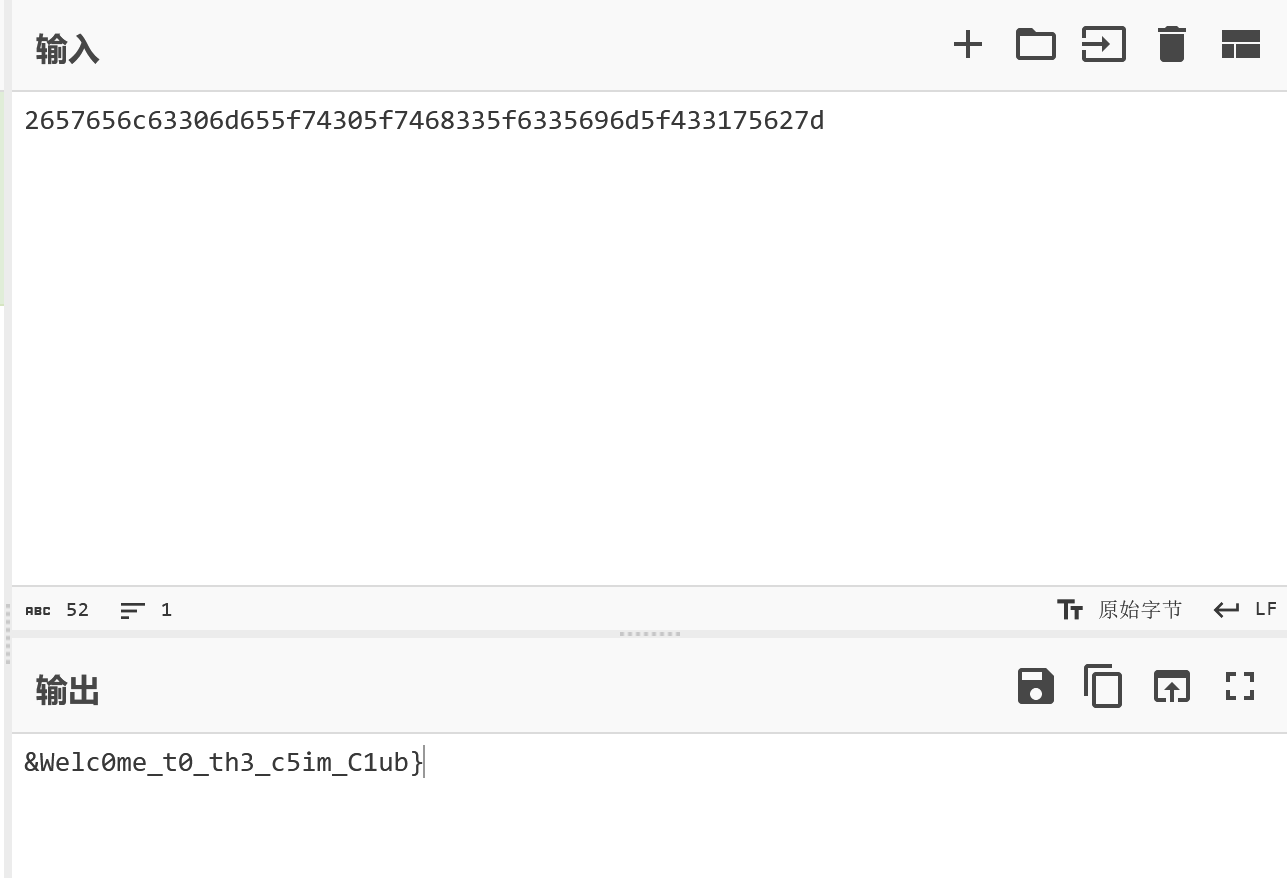Add a new input tab
This screenshot has height=878, width=1287.
[967, 45]
